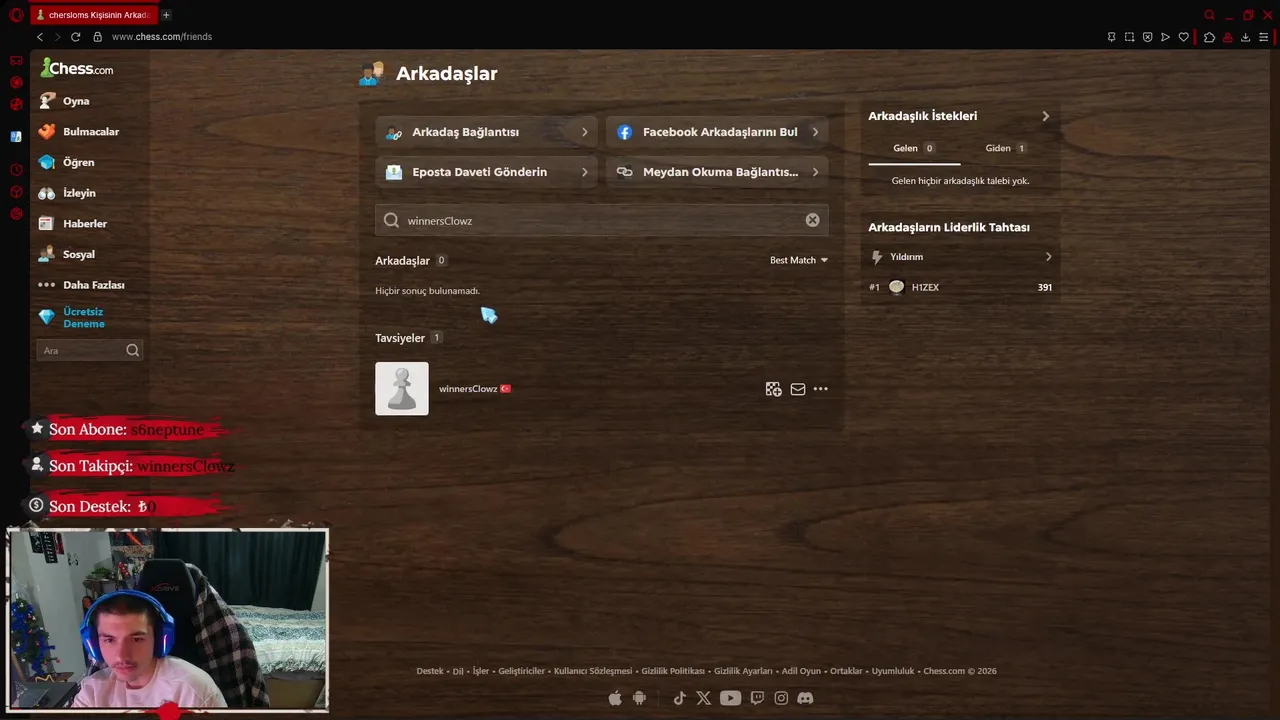The image size is (1280, 720).
Task: Open Ortaklar footer link
Action: point(846,671)
